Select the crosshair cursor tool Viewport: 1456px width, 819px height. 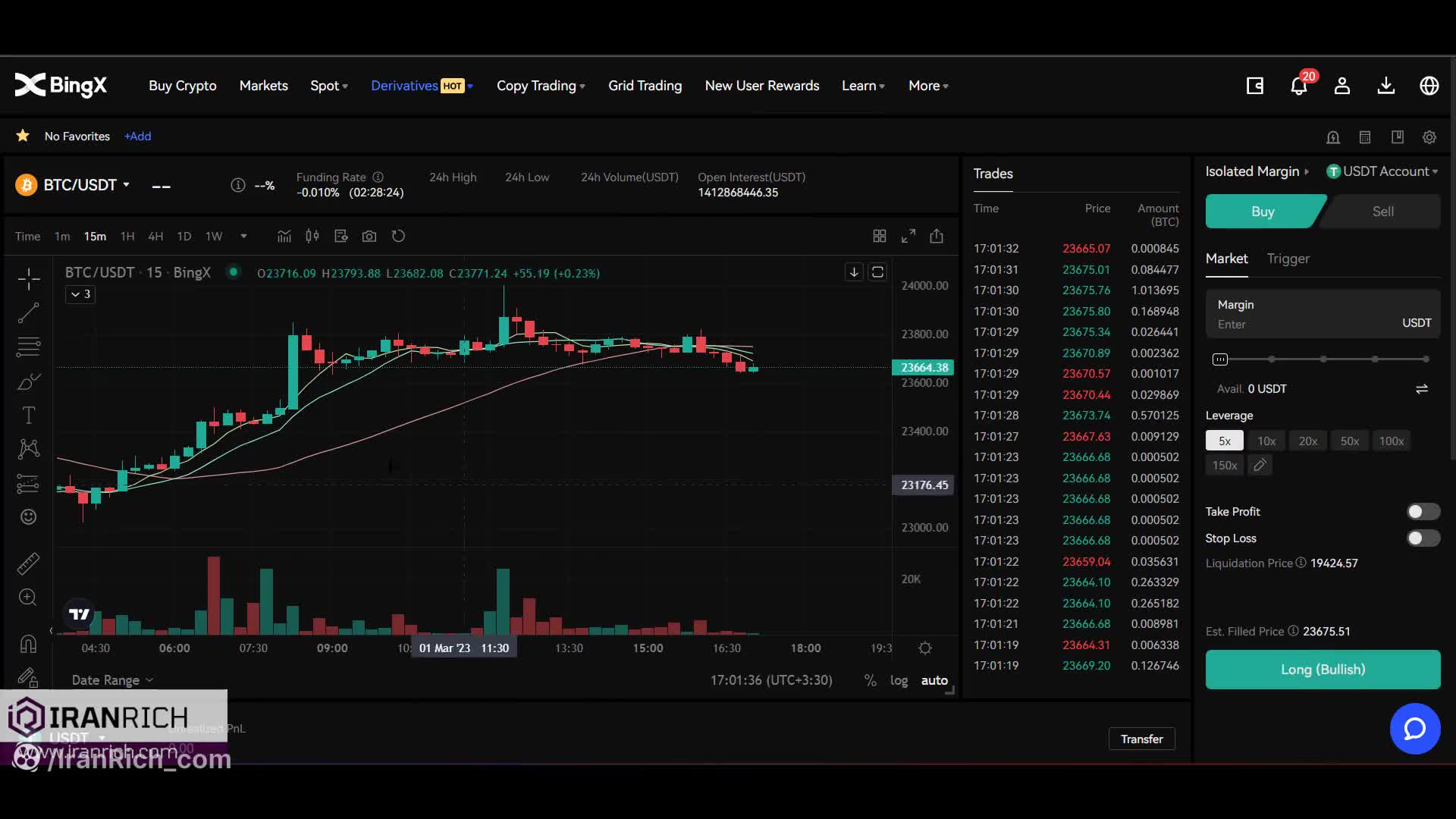pos(29,279)
